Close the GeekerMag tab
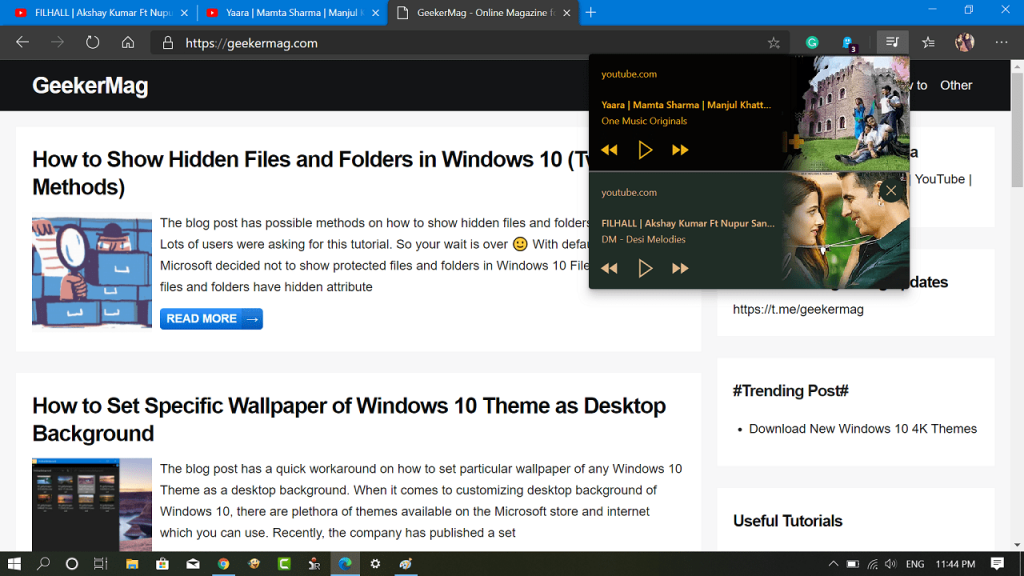Viewport: 1024px width, 576px height. (567, 12)
